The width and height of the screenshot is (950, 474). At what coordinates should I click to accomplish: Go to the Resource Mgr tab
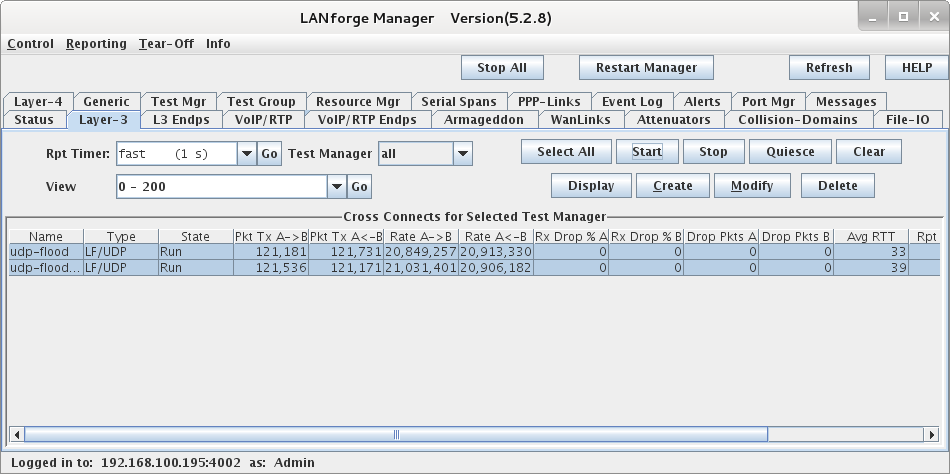click(358, 101)
